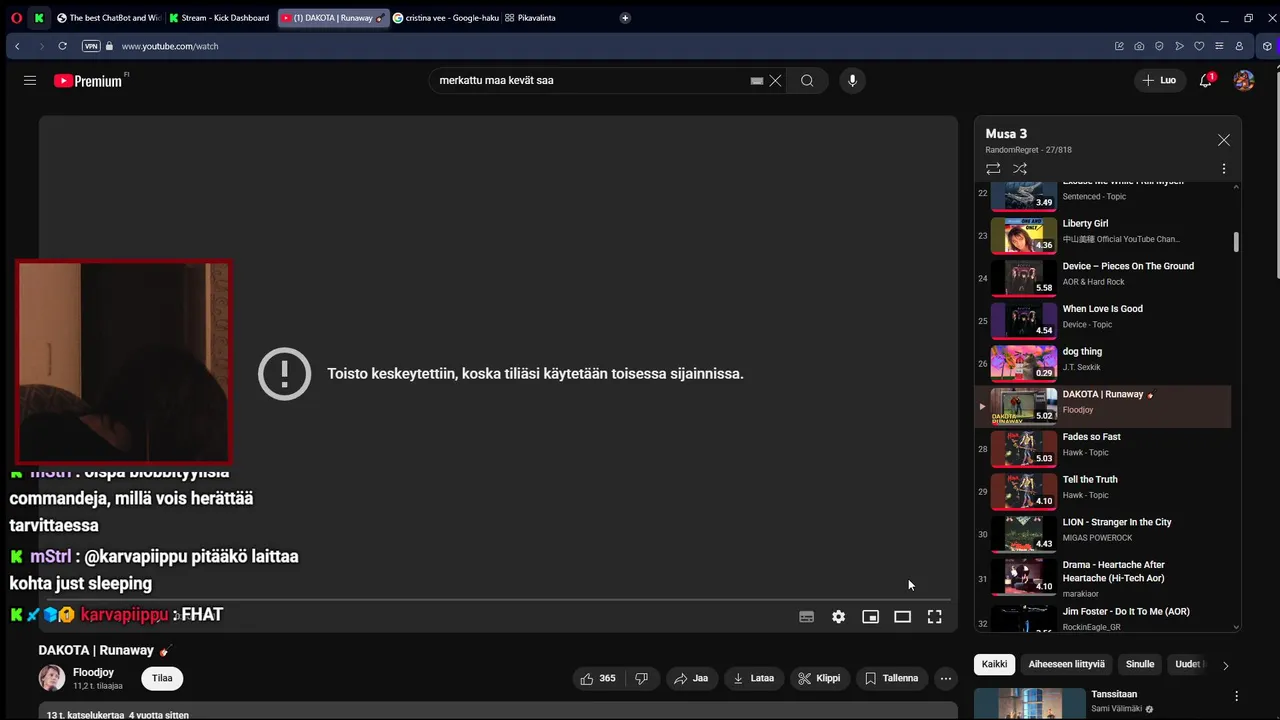
Task: Play Device – Pieces On The Ground
Action: pyautogui.click(x=1102, y=278)
